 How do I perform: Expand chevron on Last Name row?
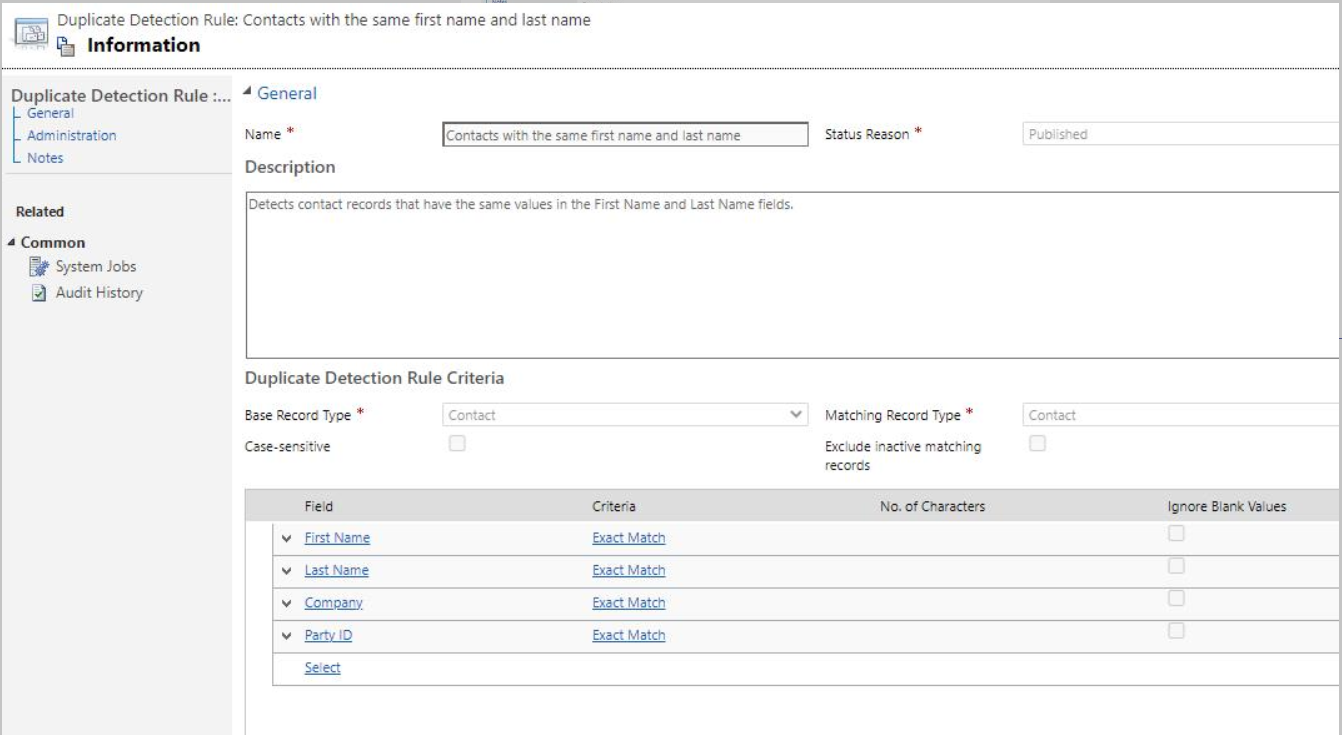pos(287,571)
